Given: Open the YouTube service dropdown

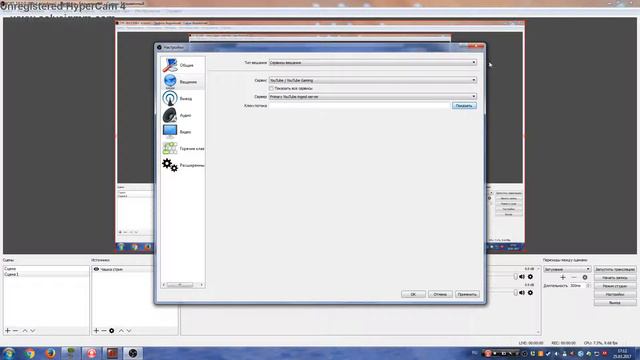Looking at the screenshot, I should point(373,80).
